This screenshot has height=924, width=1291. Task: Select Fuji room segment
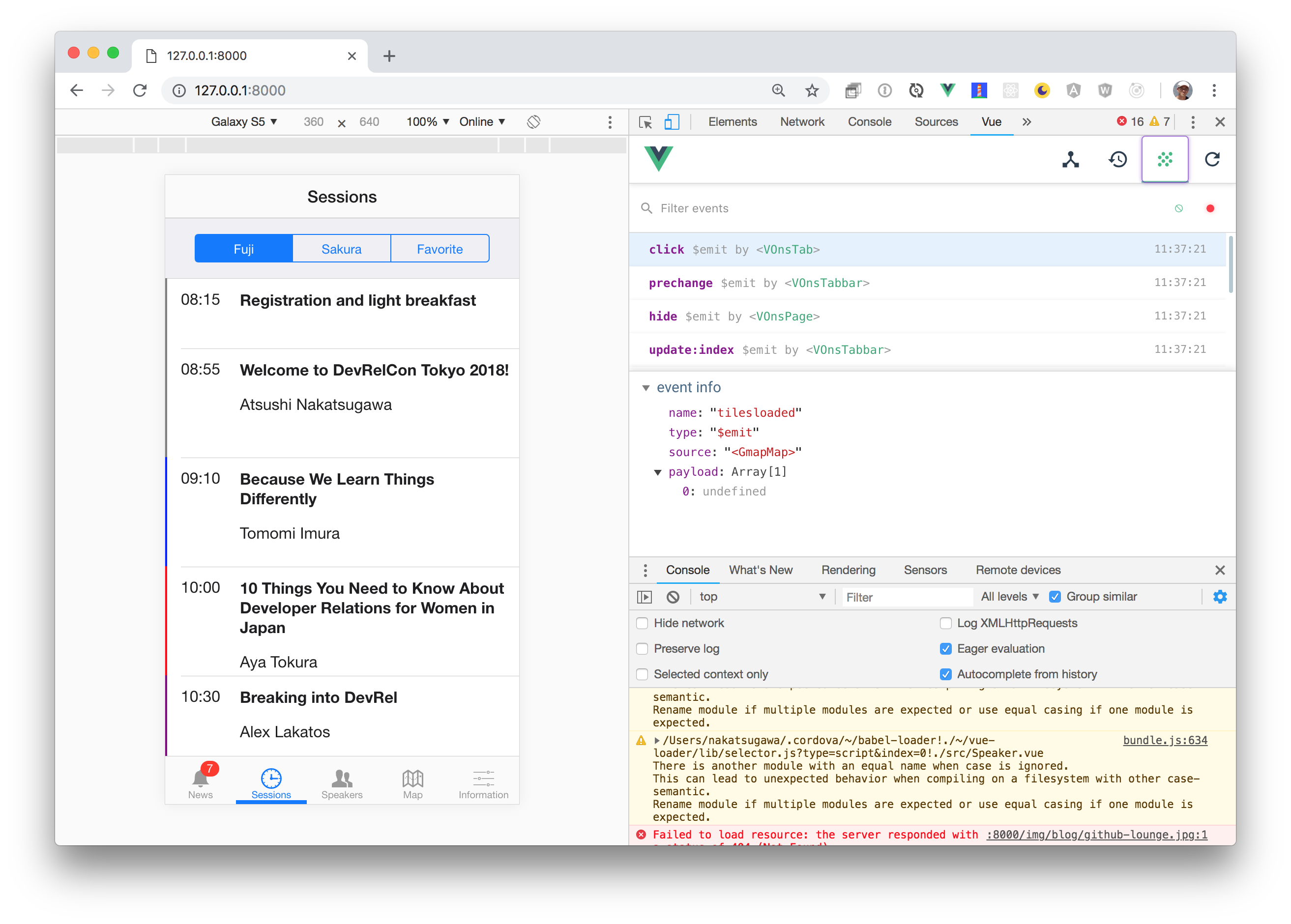click(x=243, y=249)
